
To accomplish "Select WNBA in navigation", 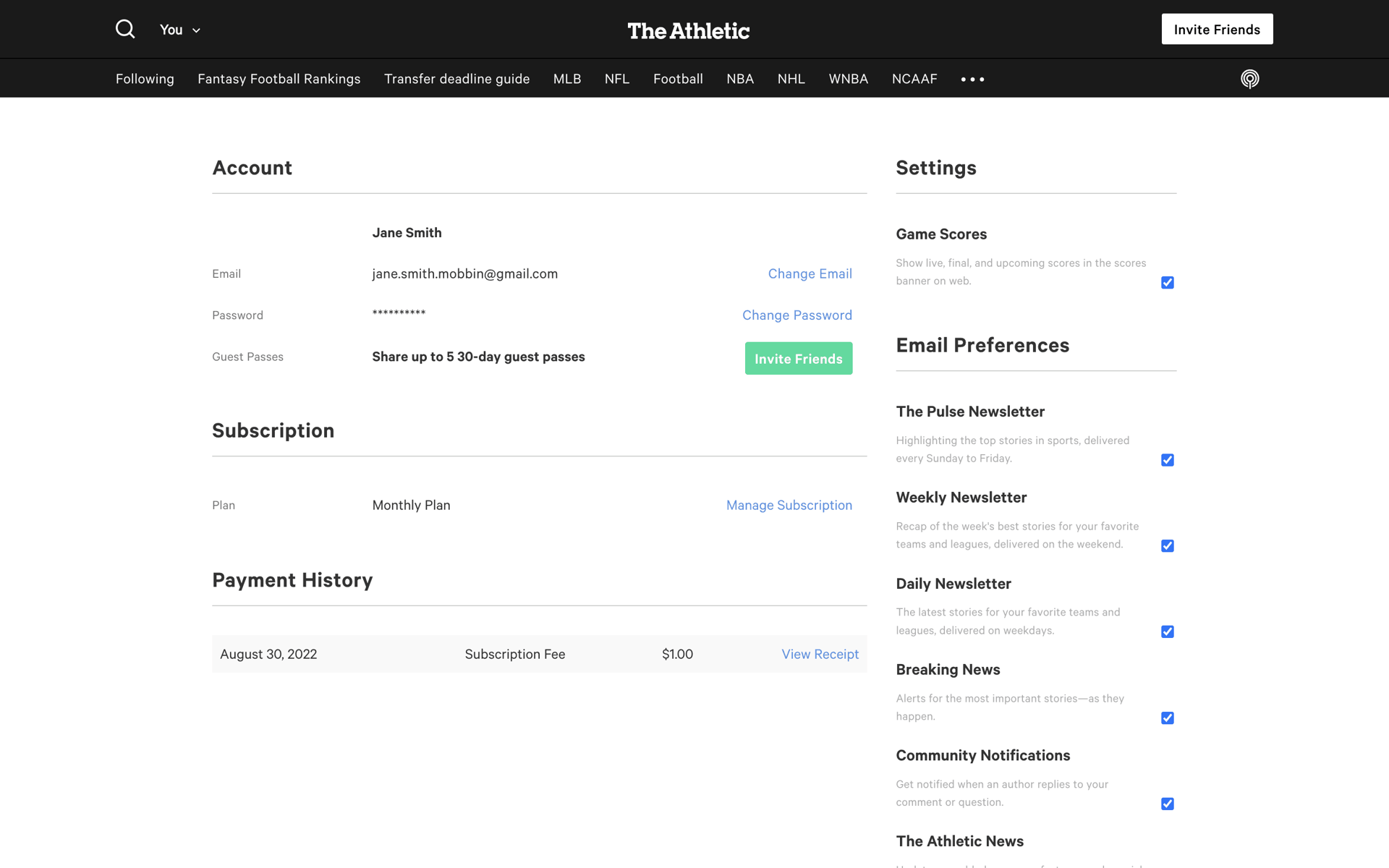I will [x=848, y=78].
